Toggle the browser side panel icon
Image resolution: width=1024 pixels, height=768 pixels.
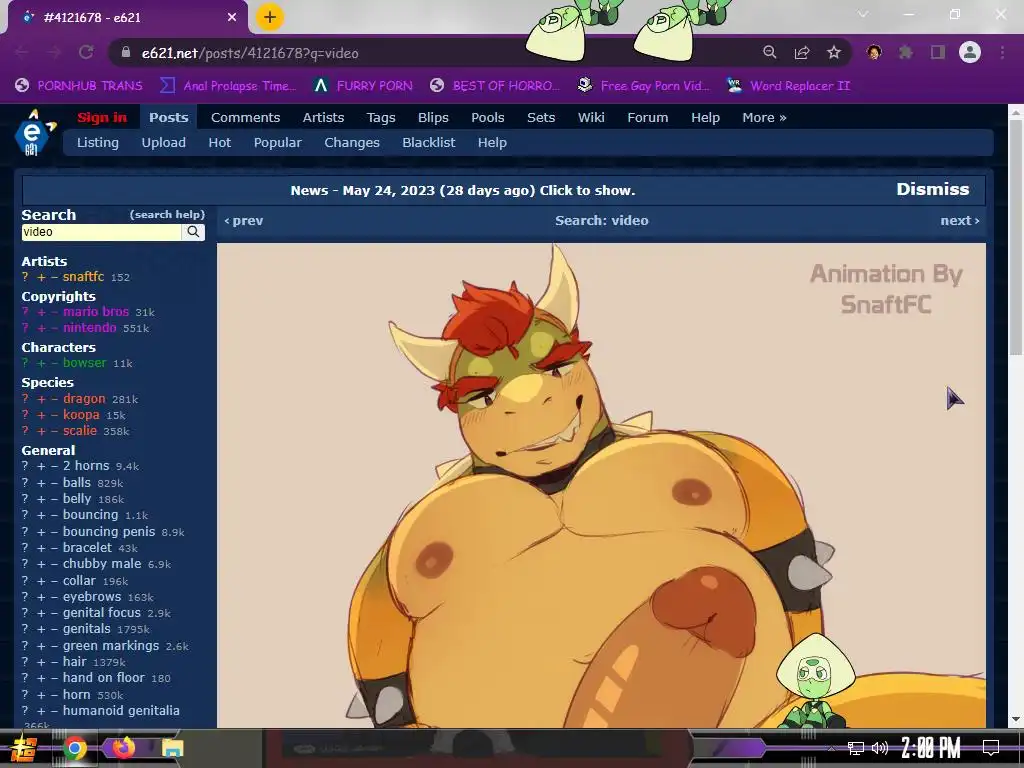pos(938,52)
